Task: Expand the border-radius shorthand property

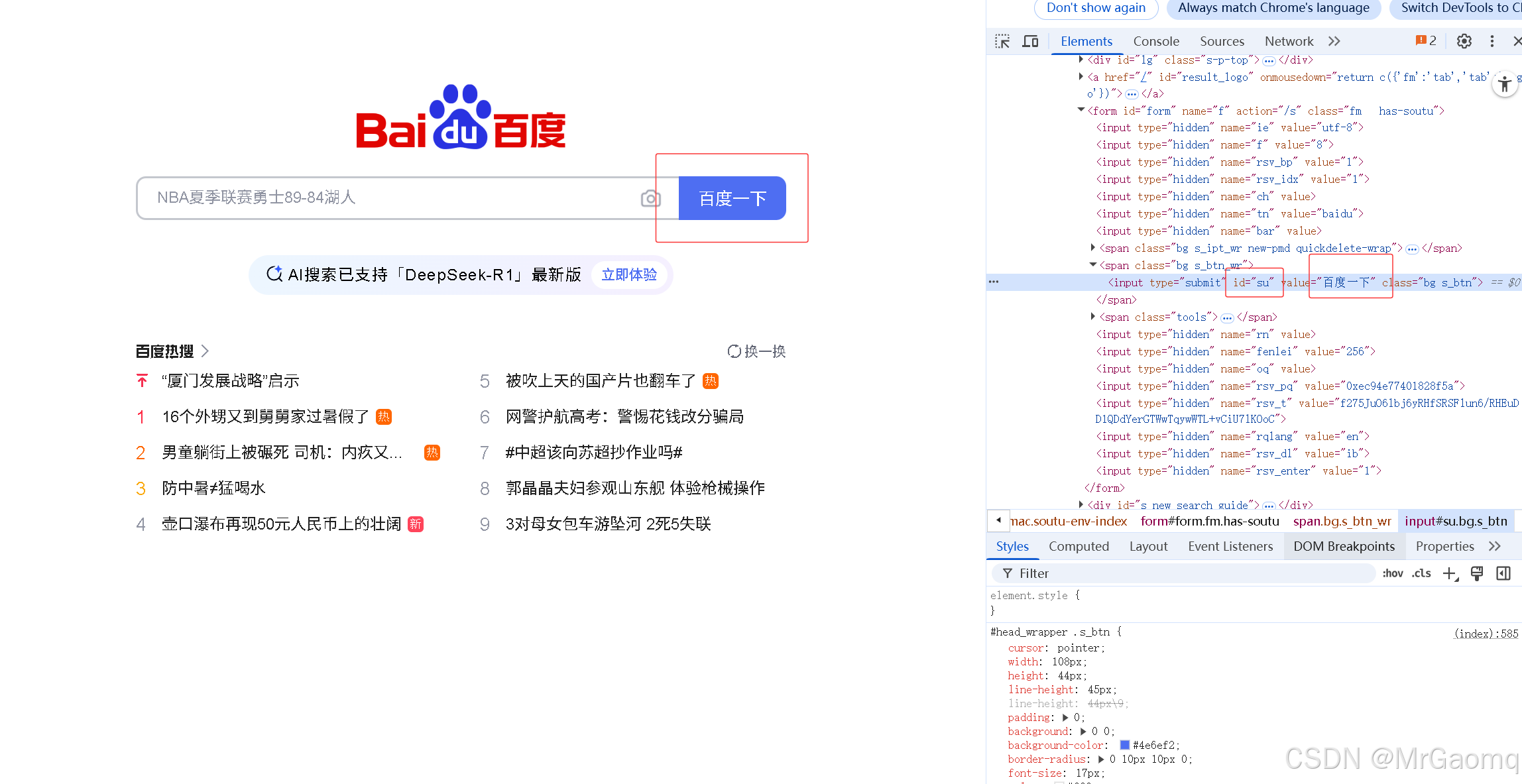Action: click(1101, 759)
